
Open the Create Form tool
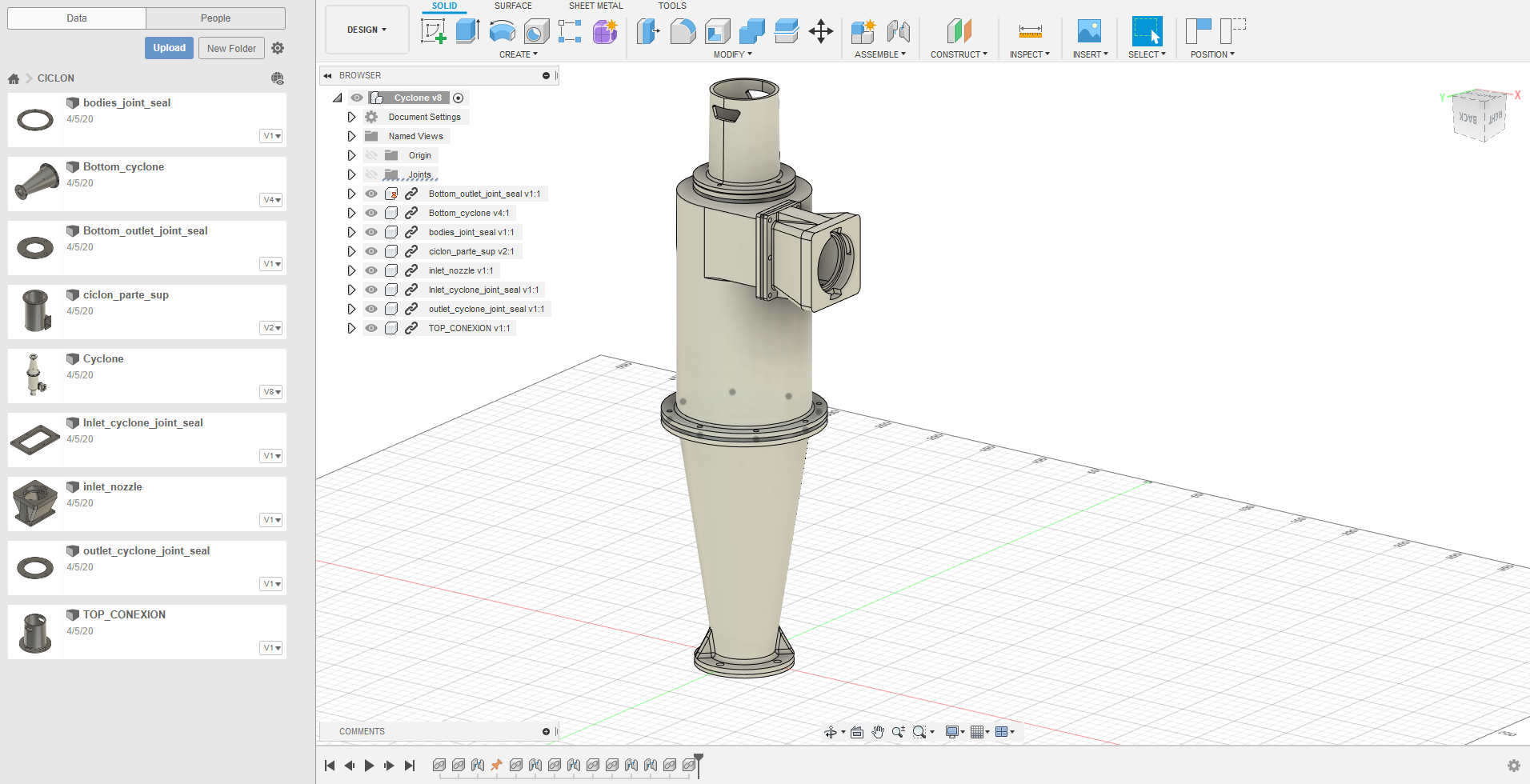[x=604, y=30]
